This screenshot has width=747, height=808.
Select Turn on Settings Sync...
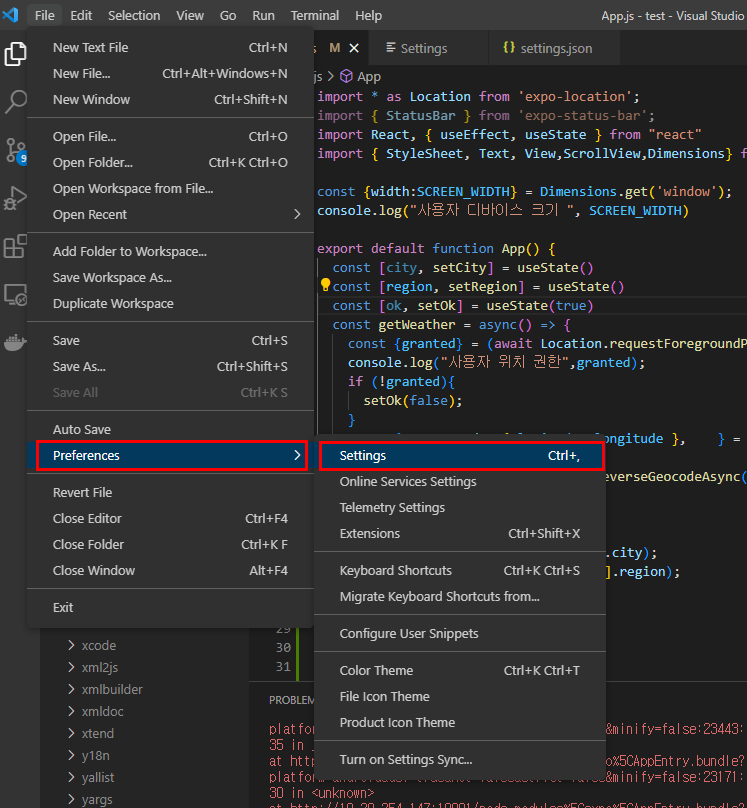tap(460, 760)
